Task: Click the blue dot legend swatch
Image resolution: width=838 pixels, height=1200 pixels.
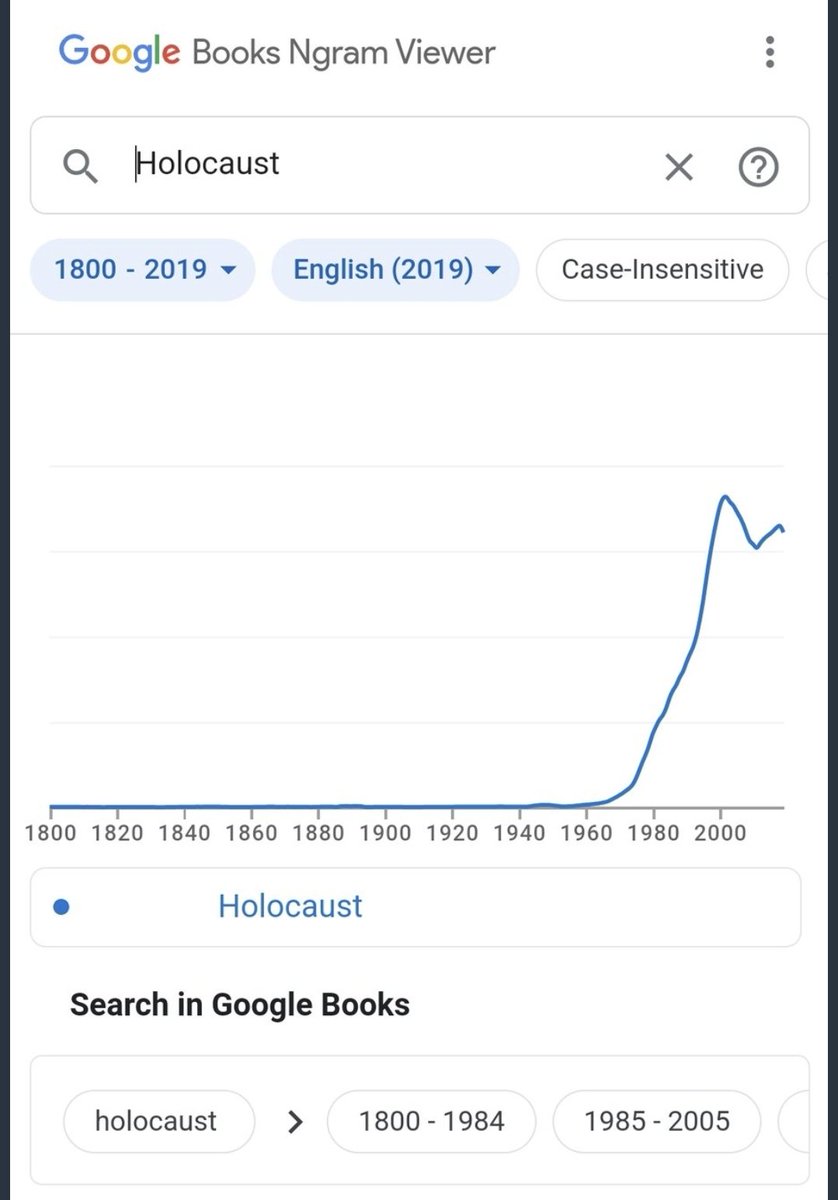Action: [61, 907]
